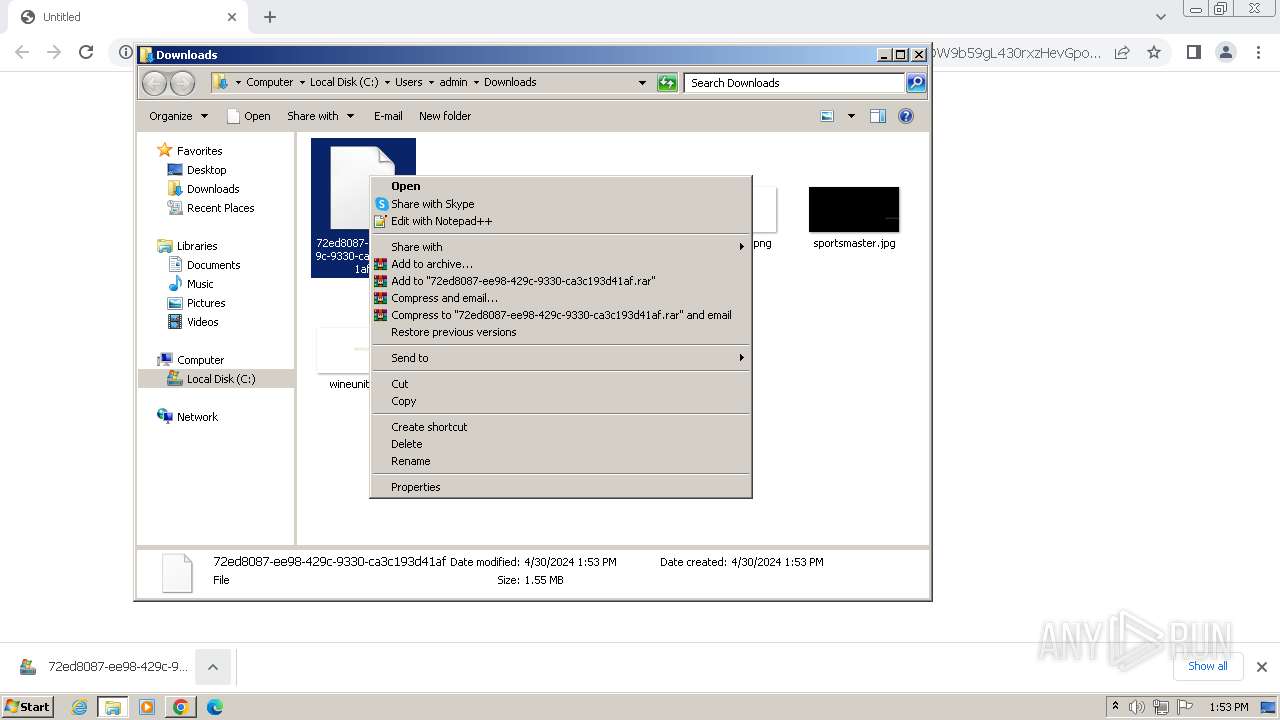The width and height of the screenshot is (1280, 720).
Task: Open a new Chrome tab
Action: (x=270, y=17)
